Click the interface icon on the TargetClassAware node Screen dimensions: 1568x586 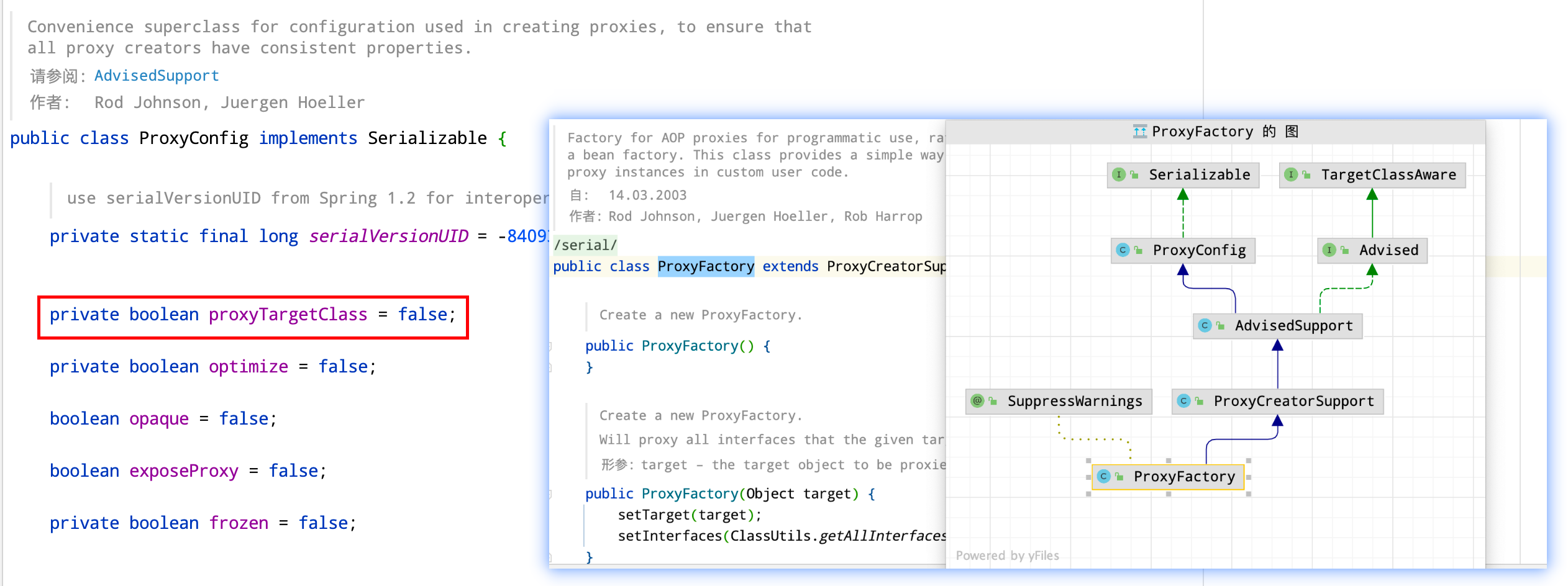pos(1291,175)
